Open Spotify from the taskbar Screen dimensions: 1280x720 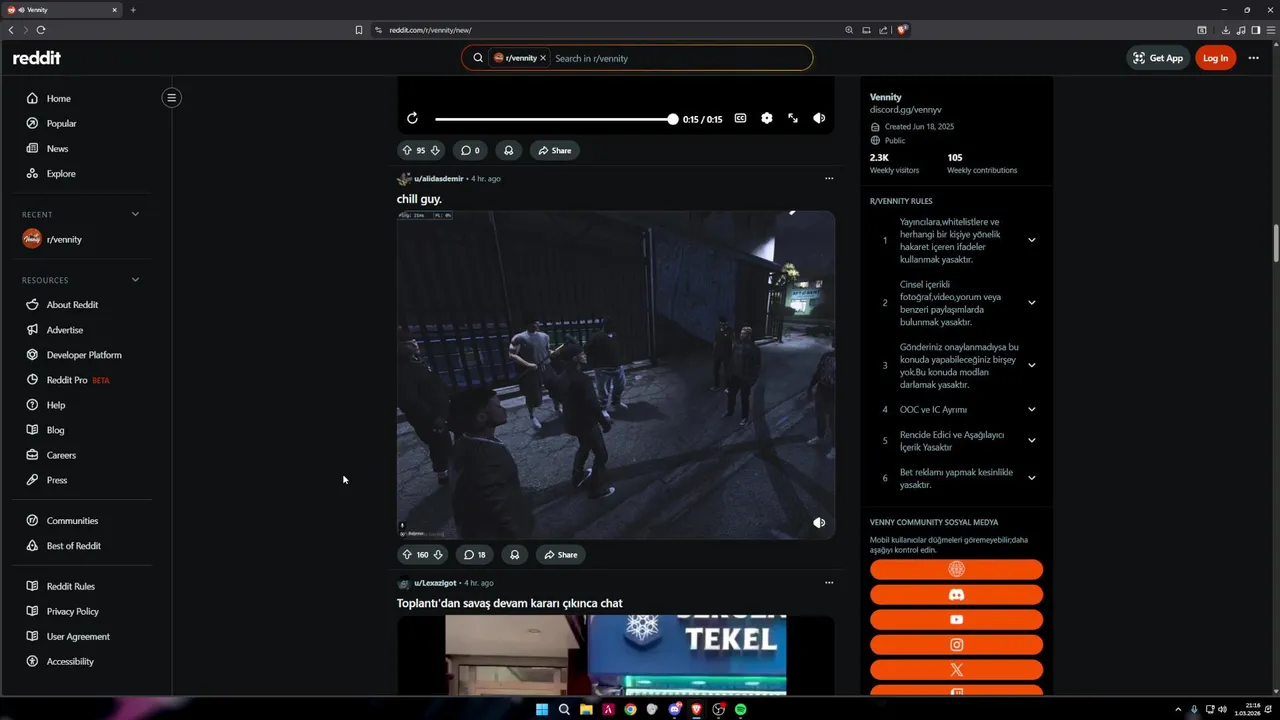click(741, 709)
